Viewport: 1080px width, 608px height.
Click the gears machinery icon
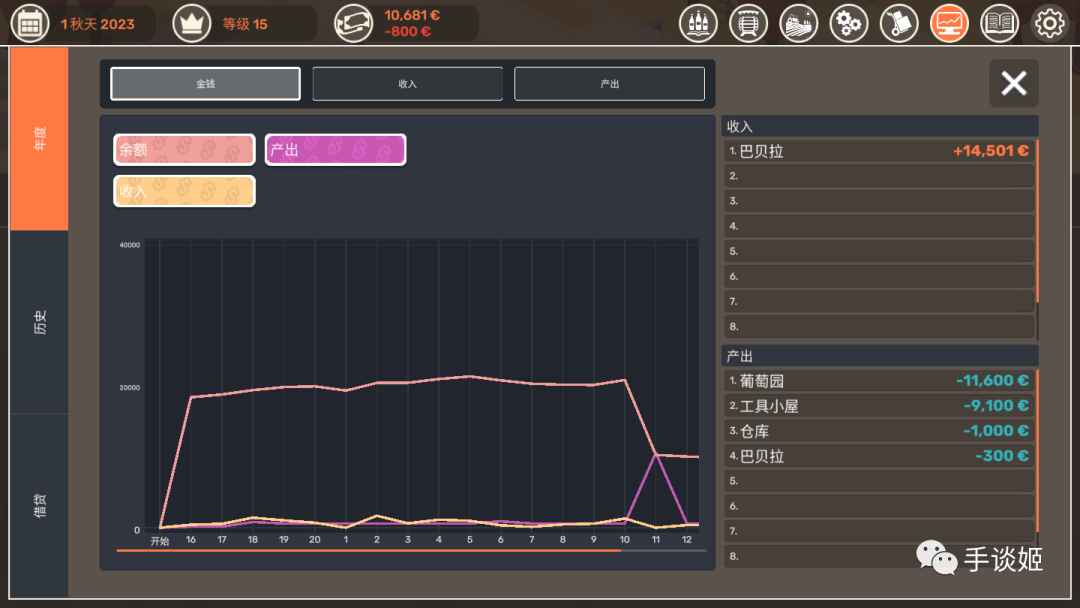[x=849, y=22]
